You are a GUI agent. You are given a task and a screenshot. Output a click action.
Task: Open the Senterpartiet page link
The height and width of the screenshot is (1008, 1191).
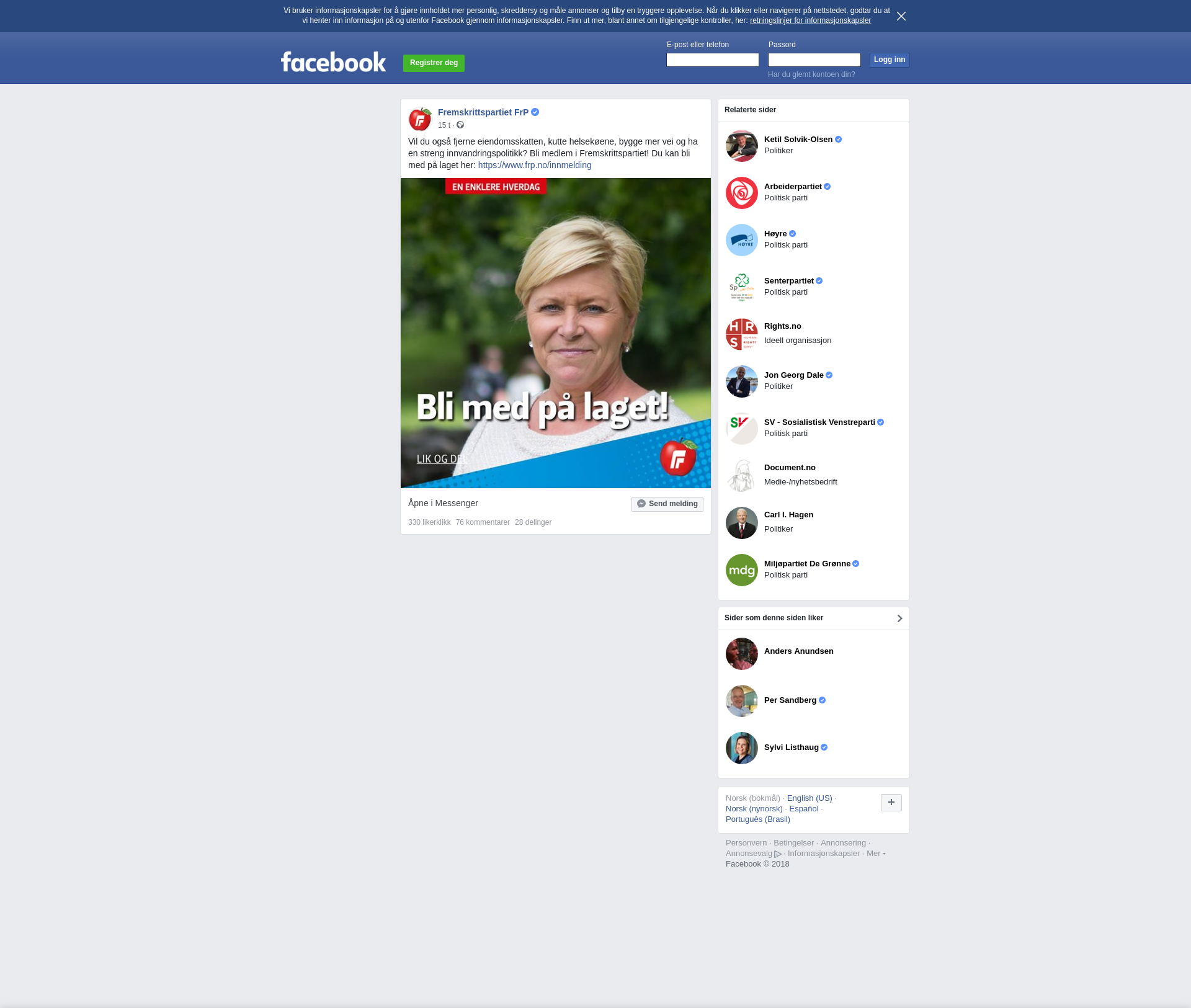[789, 281]
